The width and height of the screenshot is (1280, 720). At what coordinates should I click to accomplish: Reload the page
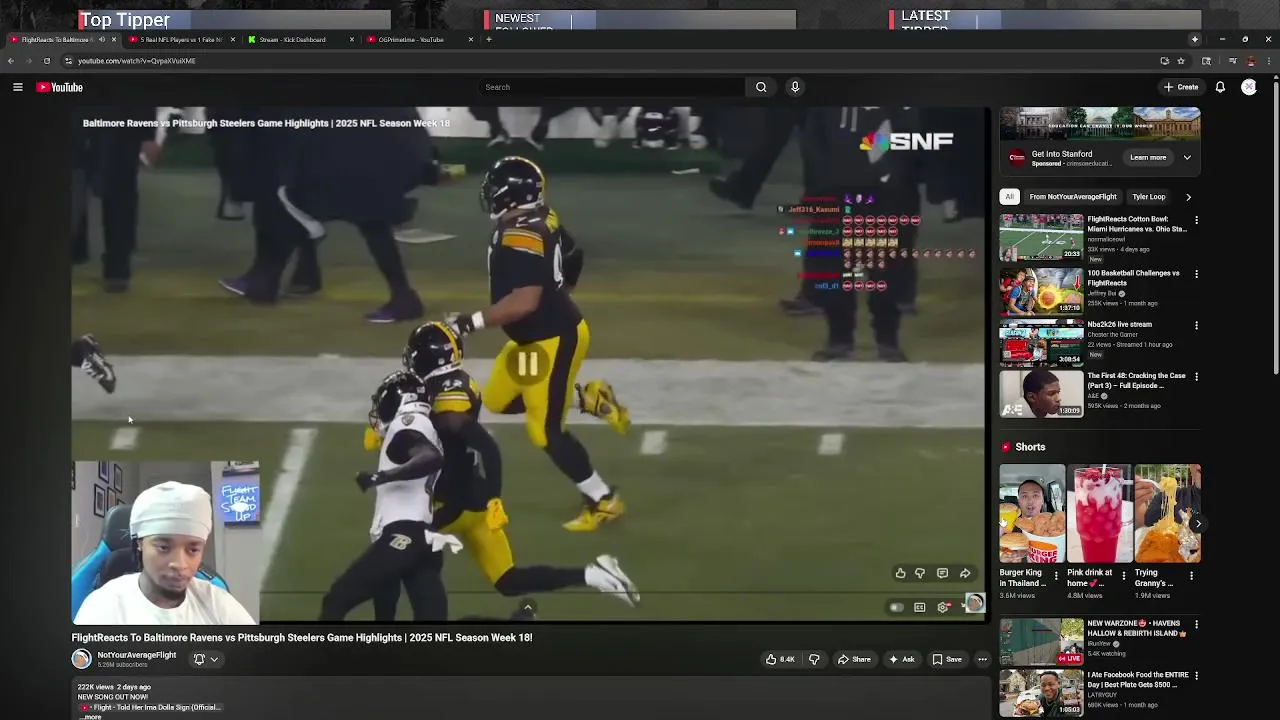pyautogui.click(x=46, y=61)
